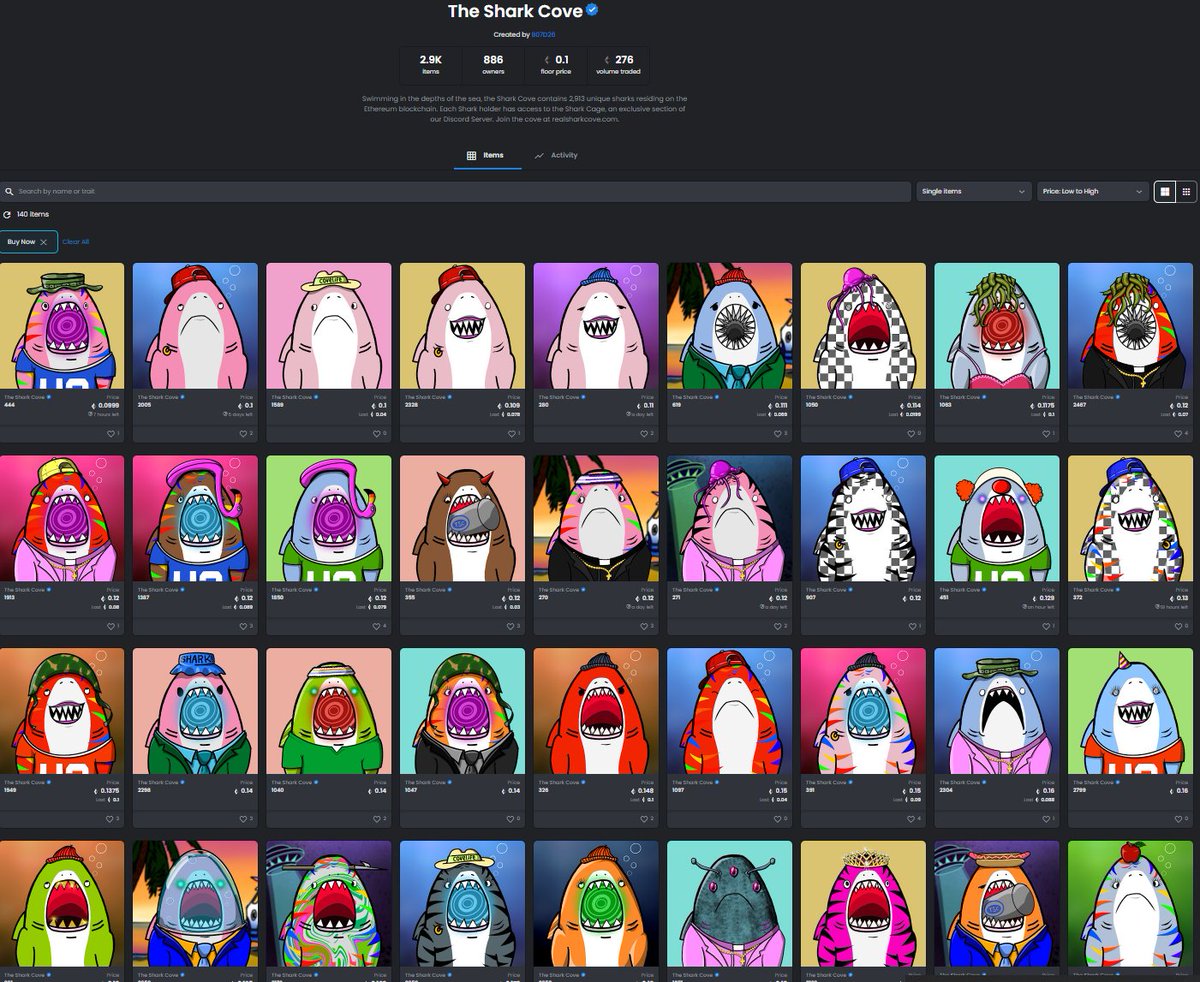The height and width of the screenshot is (982, 1200).
Task: Click Clear All filters link
Action: [76, 242]
